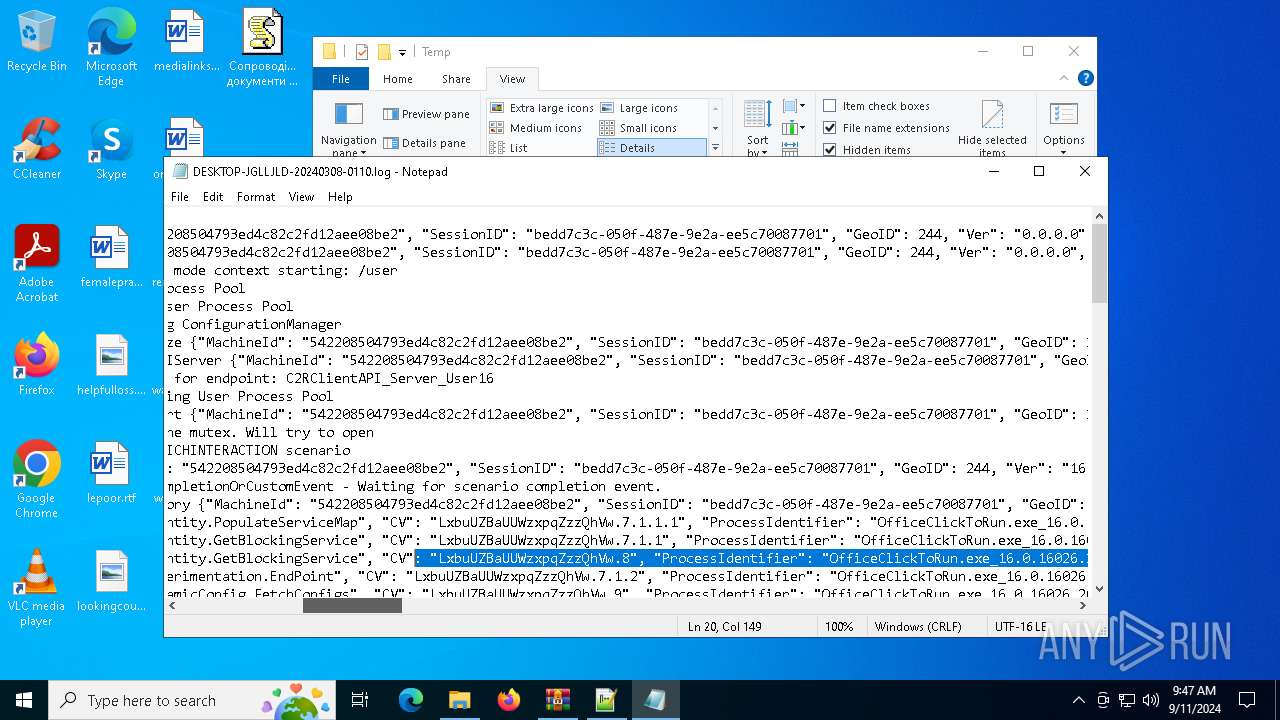Viewport: 1280px width, 720px height.
Task: Choose Large icons layout
Action: click(x=638, y=108)
